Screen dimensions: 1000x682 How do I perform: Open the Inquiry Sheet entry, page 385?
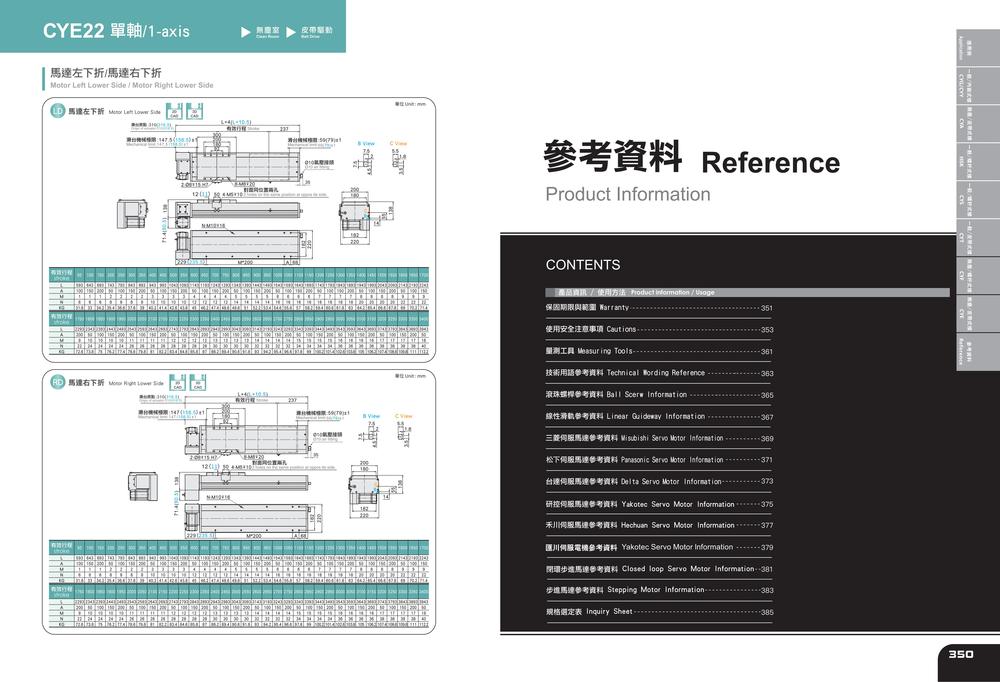(659, 612)
